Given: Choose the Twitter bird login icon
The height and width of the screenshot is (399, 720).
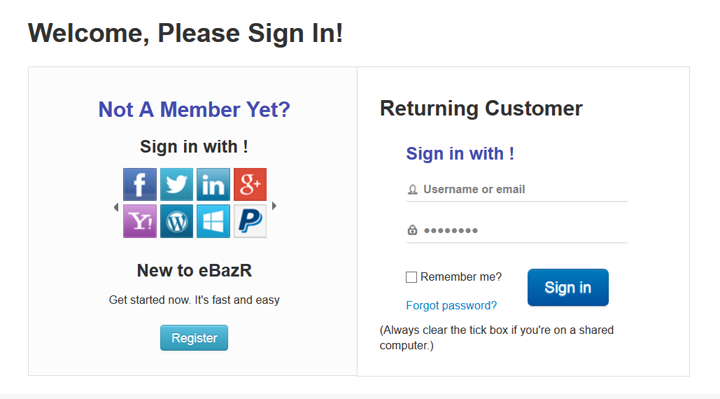Looking at the screenshot, I should [x=176, y=185].
